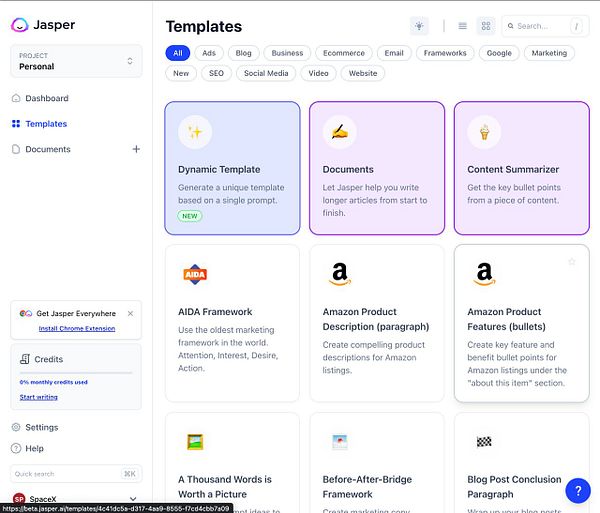Focus the Quick search field
600x513 pixels.
pyautogui.click(x=76, y=474)
